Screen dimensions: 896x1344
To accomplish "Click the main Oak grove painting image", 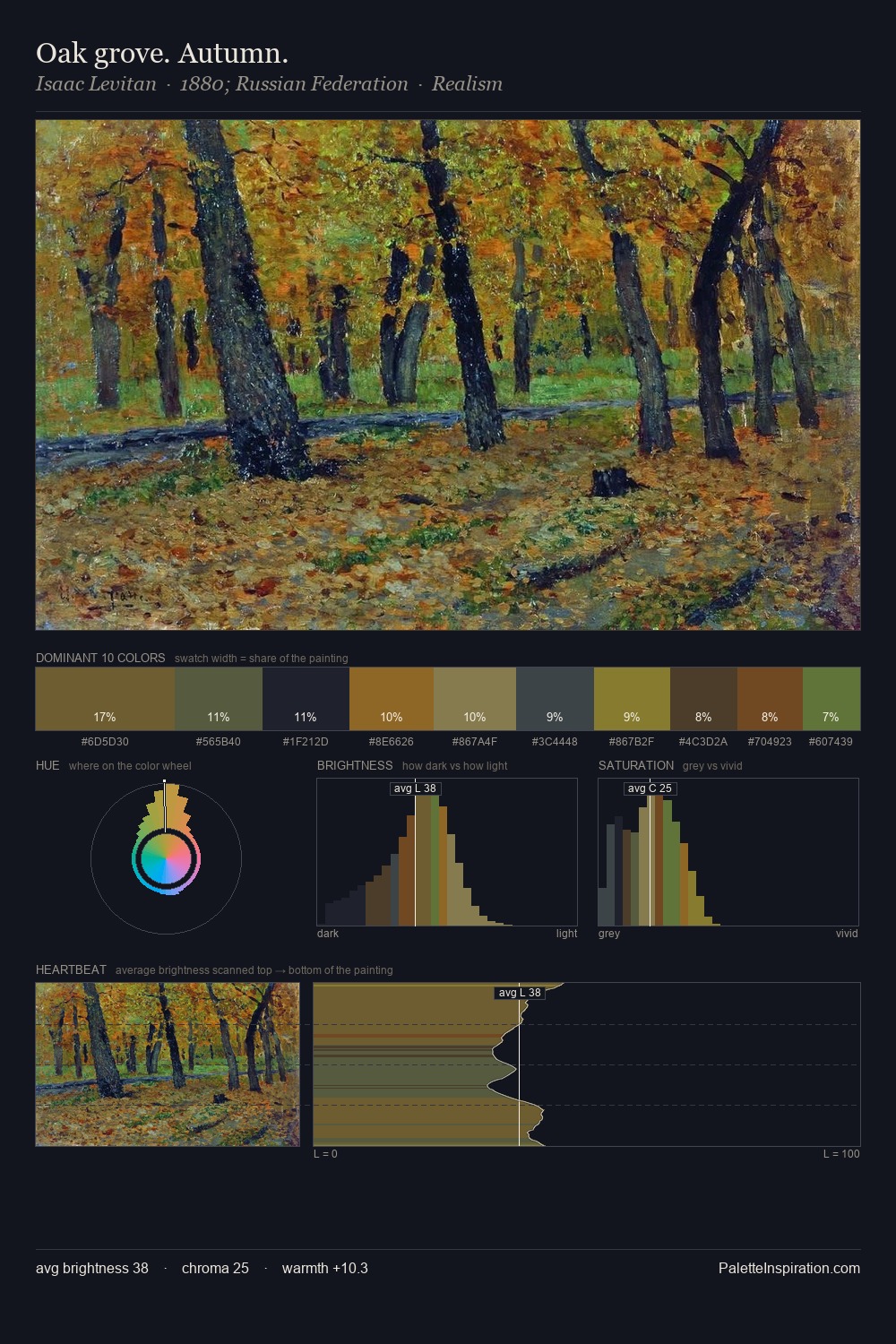I will (x=448, y=375).
